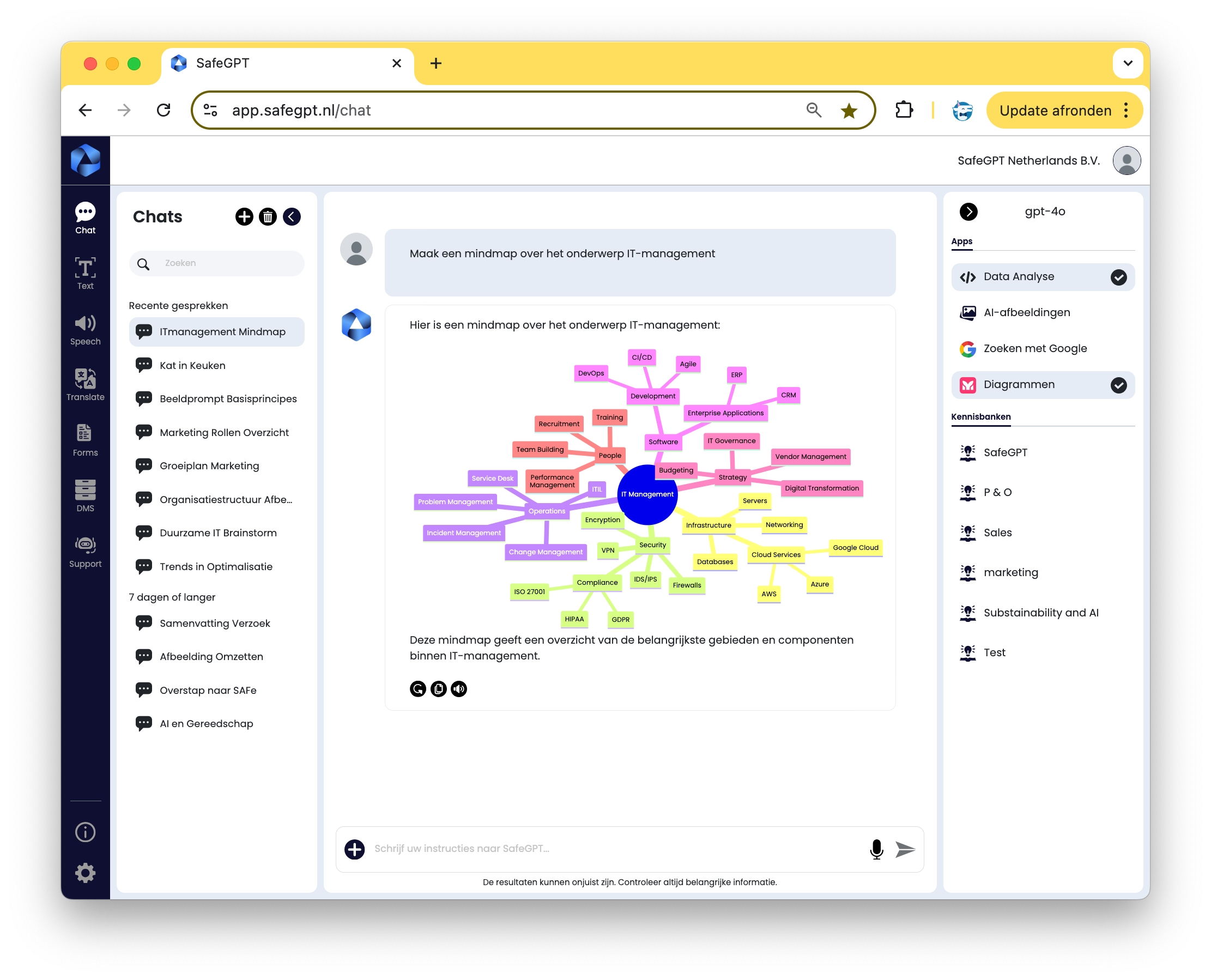Delete chats with the trash icon
Screen dimensions: 1211x980
pos(268,217)
